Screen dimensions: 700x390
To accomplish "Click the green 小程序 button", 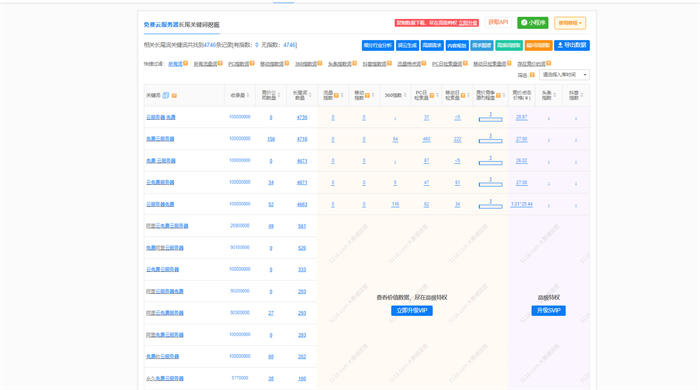I will (x=533, y=23).
